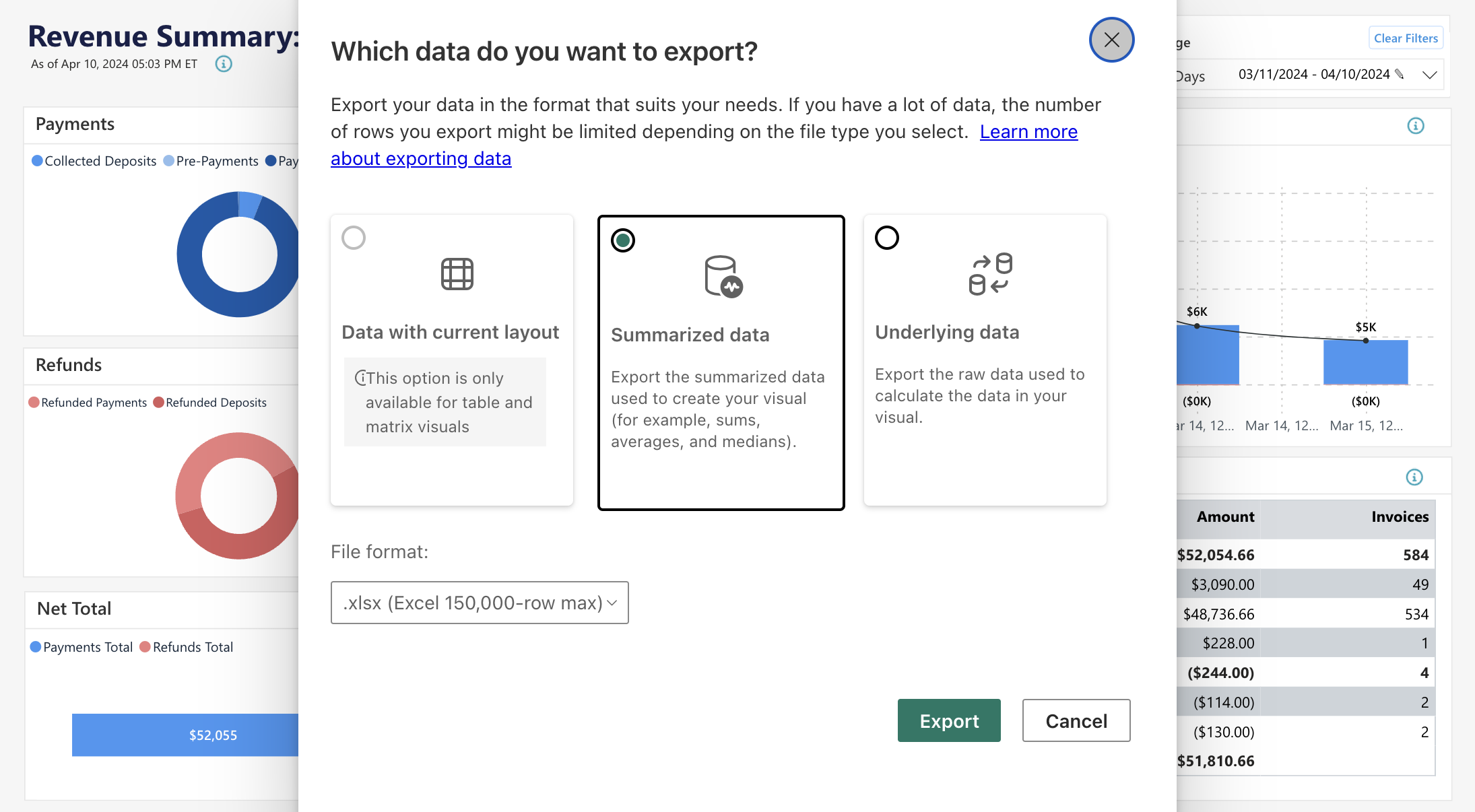This screenshot has height=812, width=1475.
Task: Click the summarized data database icon
Action: pos(723,276)
